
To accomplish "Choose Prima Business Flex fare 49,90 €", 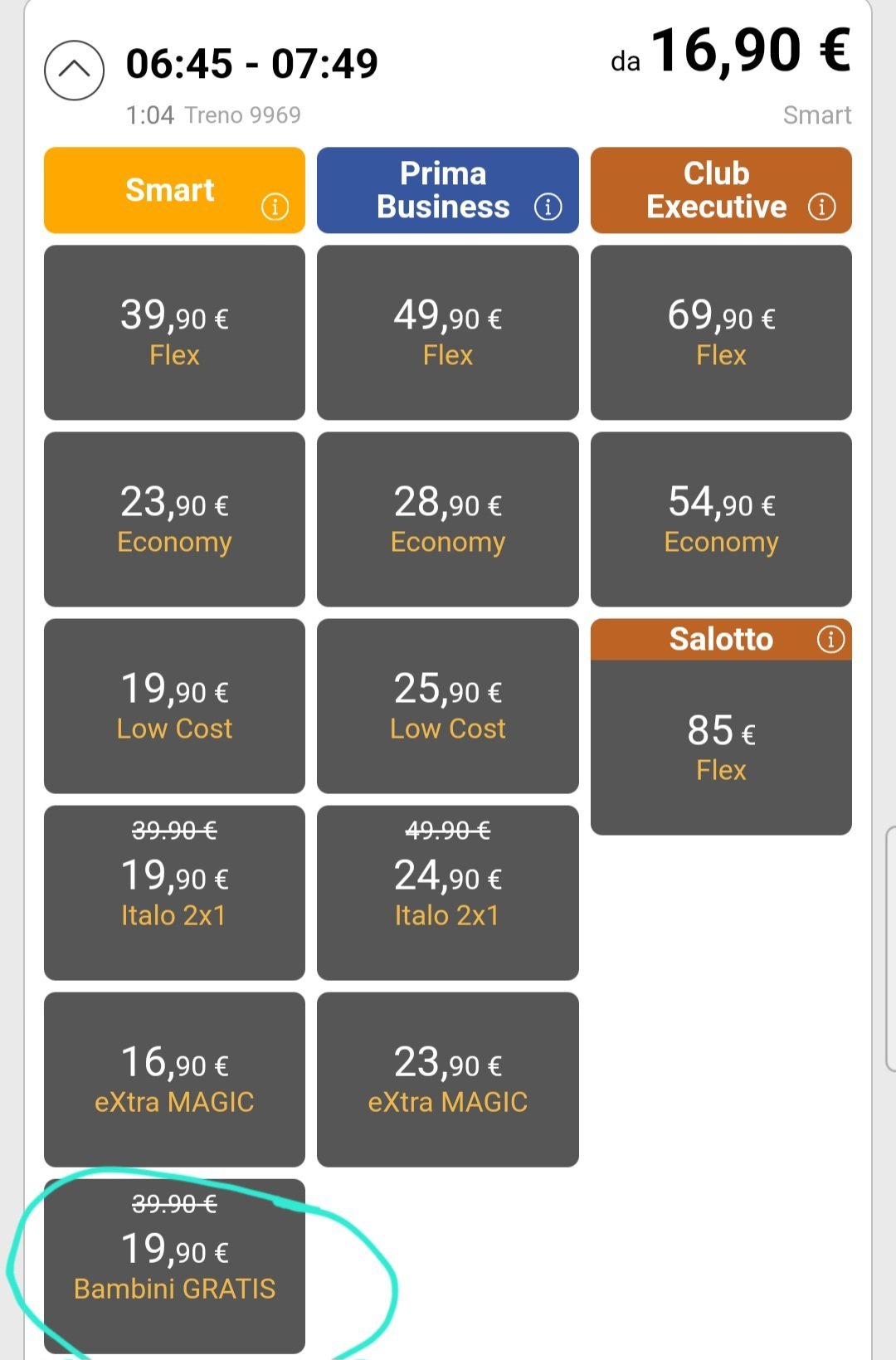I will point(447,333).
